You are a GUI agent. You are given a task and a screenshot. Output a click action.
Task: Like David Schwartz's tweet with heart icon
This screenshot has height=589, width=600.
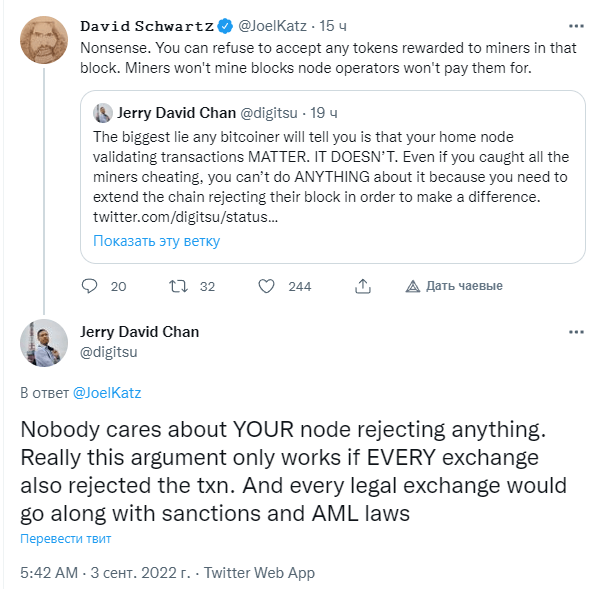coord(266,286)
